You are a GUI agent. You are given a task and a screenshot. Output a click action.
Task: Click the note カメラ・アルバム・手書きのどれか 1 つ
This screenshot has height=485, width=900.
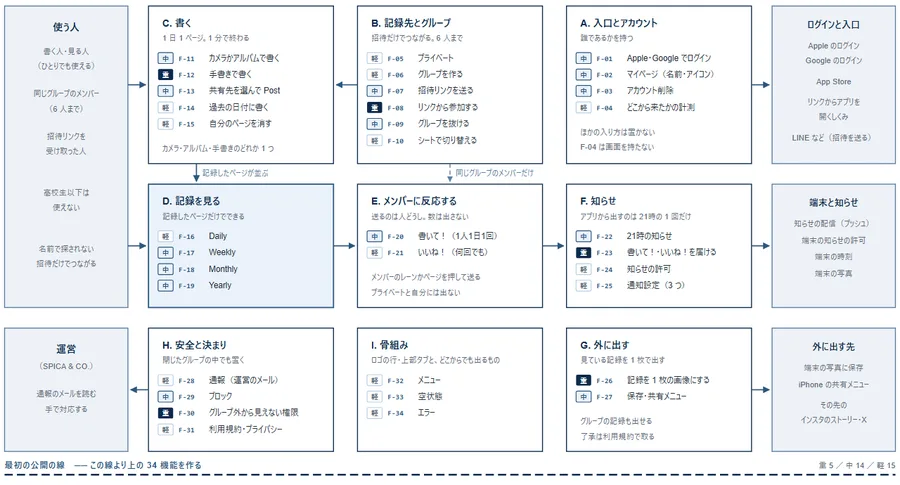(x=218, y=148)
